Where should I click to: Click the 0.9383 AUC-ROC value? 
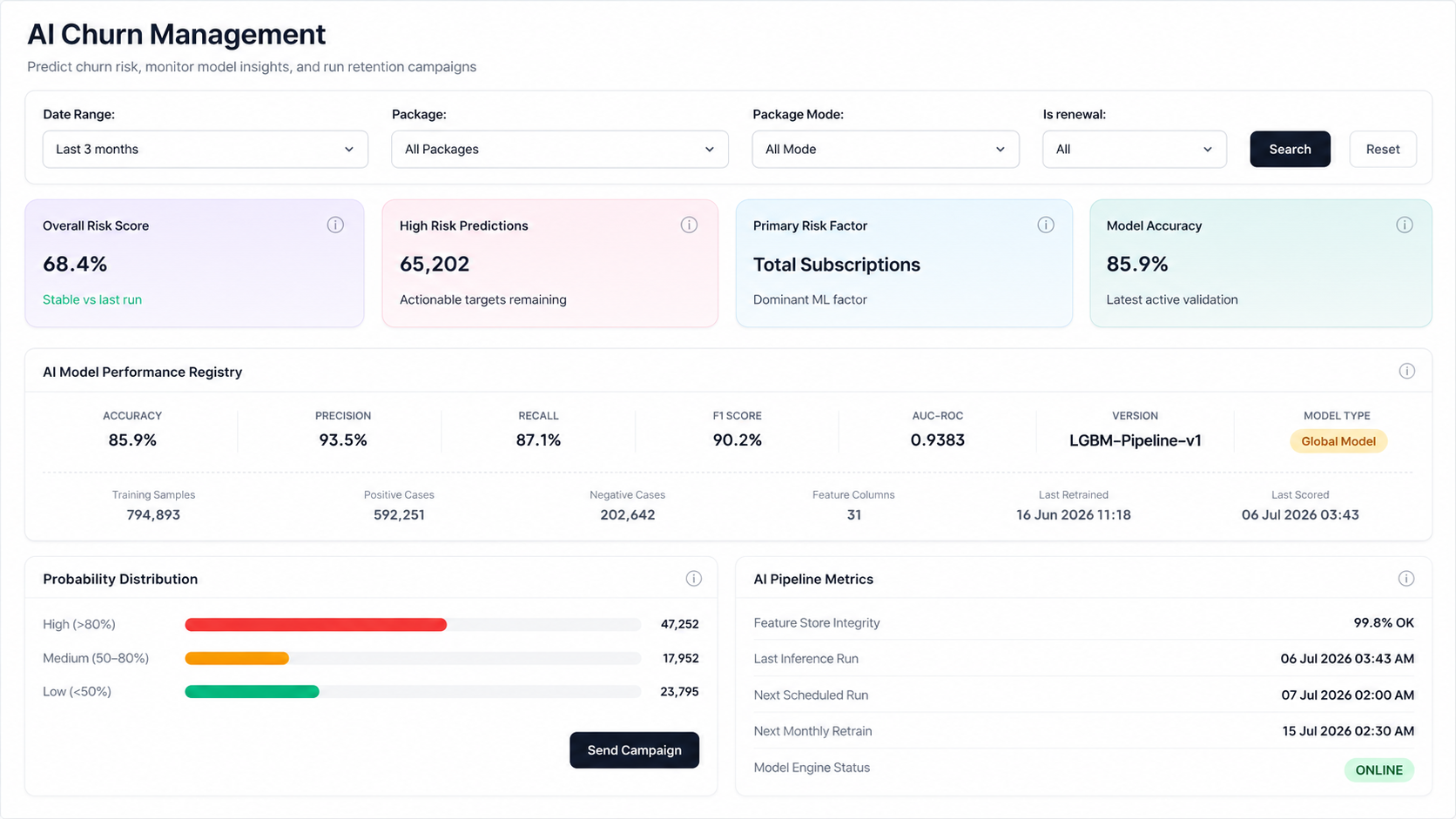tap(938, 440)
